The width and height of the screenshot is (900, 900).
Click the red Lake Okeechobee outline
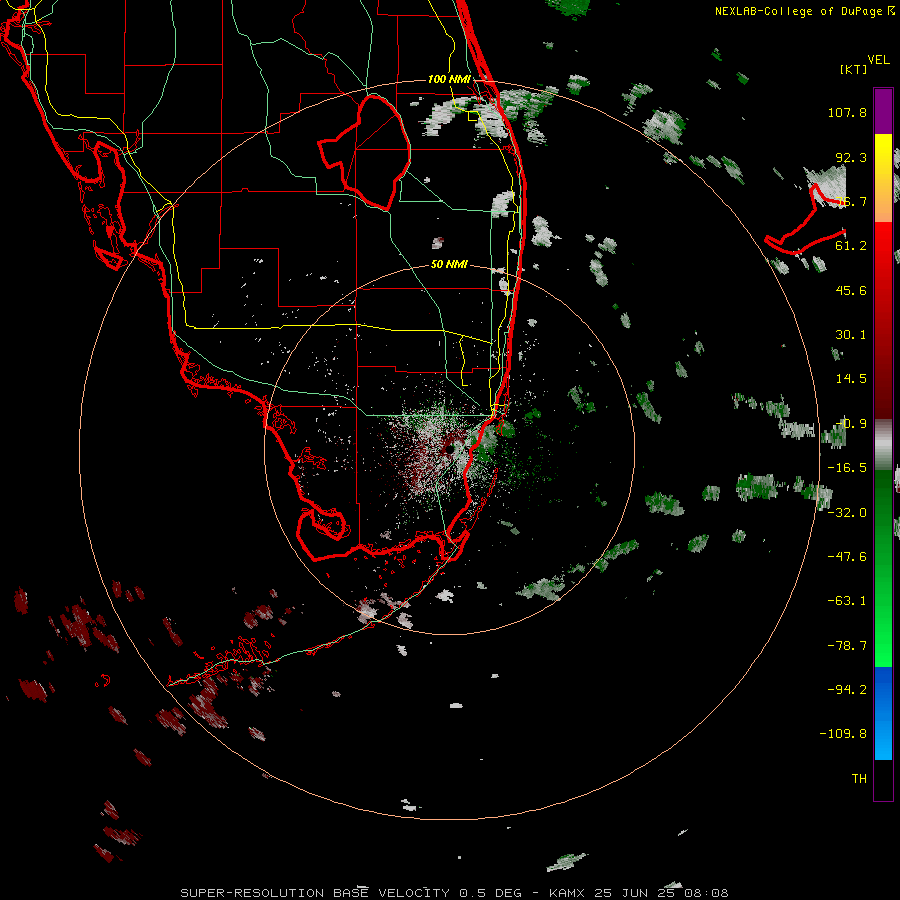pos(364,153)
